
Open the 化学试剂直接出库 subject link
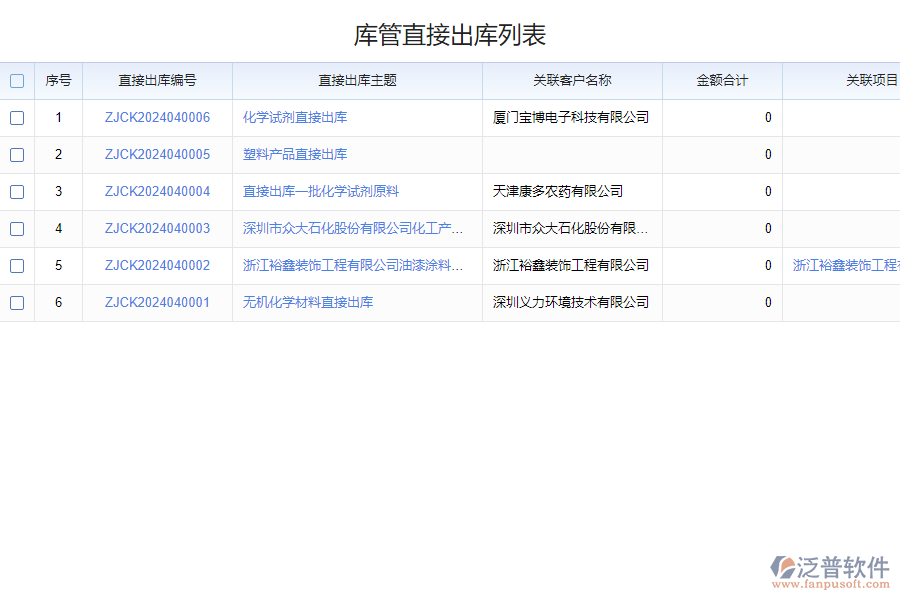tap(292, 117)
